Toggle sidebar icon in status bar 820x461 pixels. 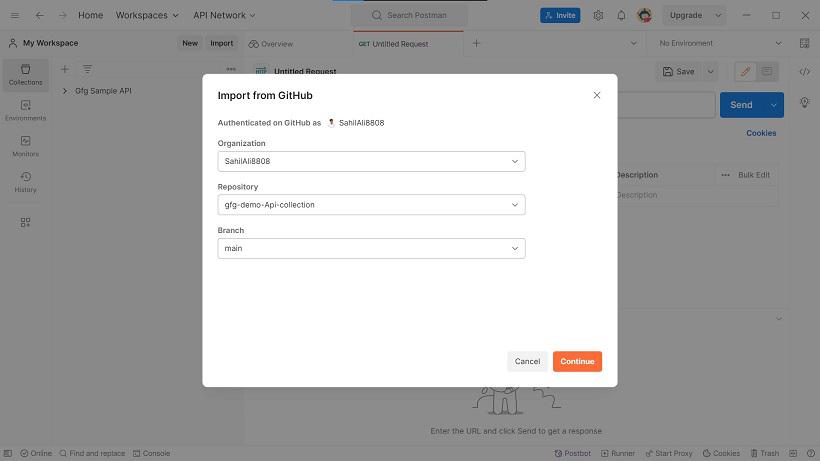coord(8,453)
